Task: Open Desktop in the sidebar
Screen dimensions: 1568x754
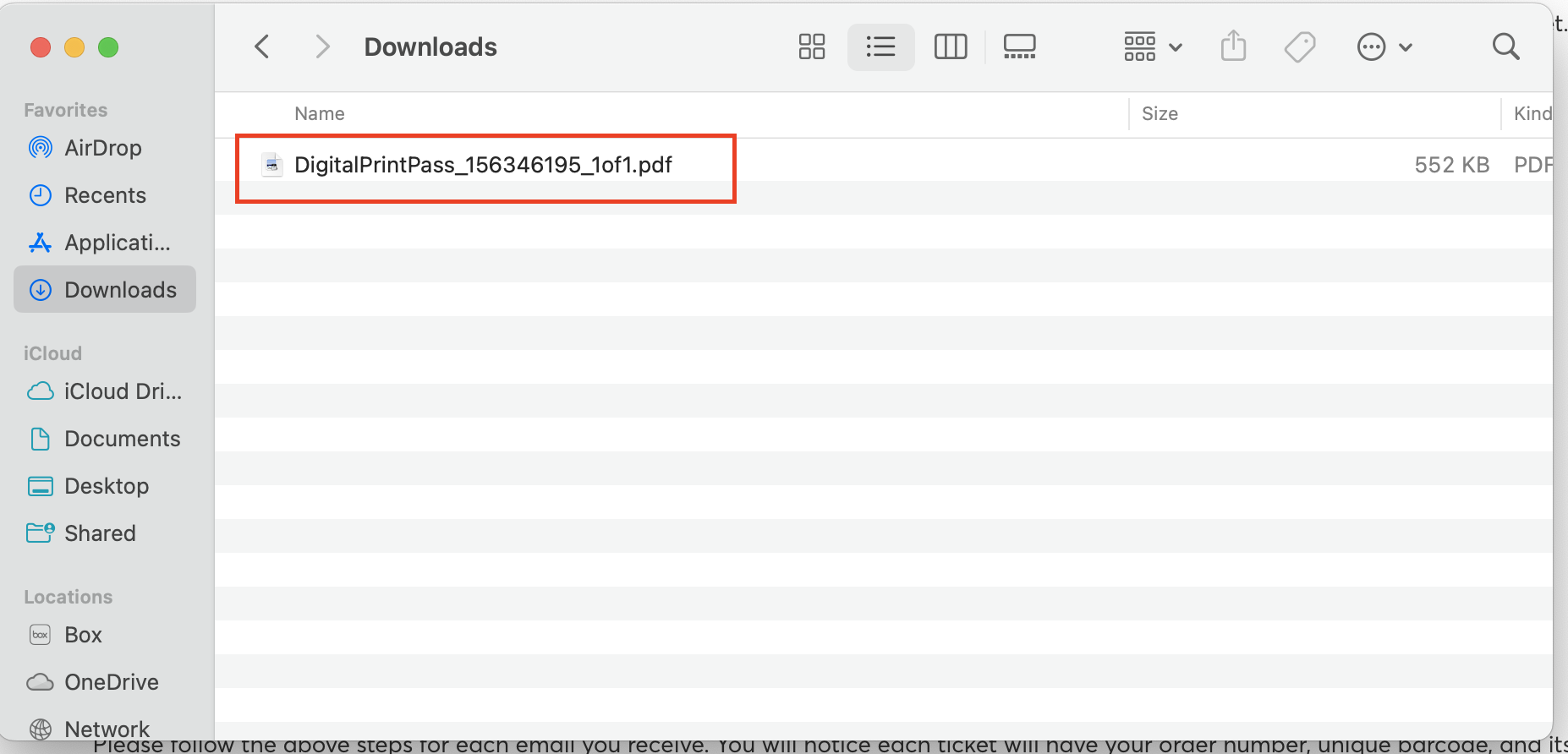Action: click(105, 486)
